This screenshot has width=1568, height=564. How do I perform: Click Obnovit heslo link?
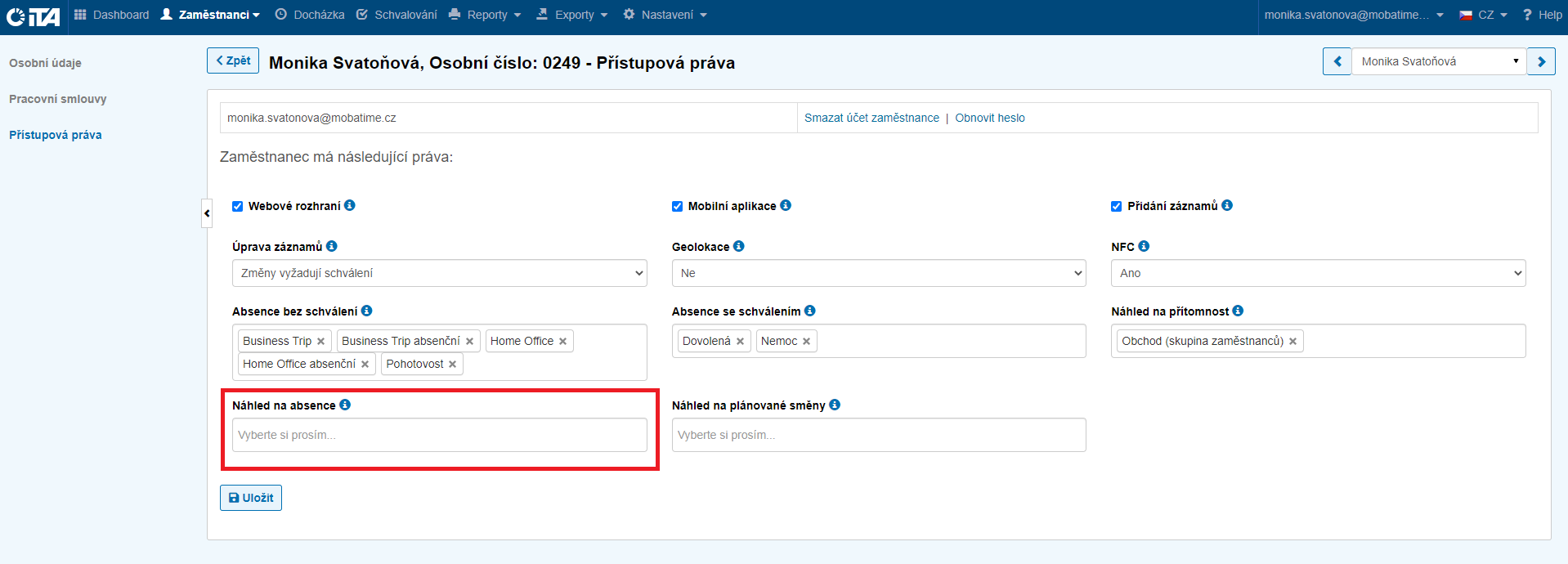click(989, 118)
